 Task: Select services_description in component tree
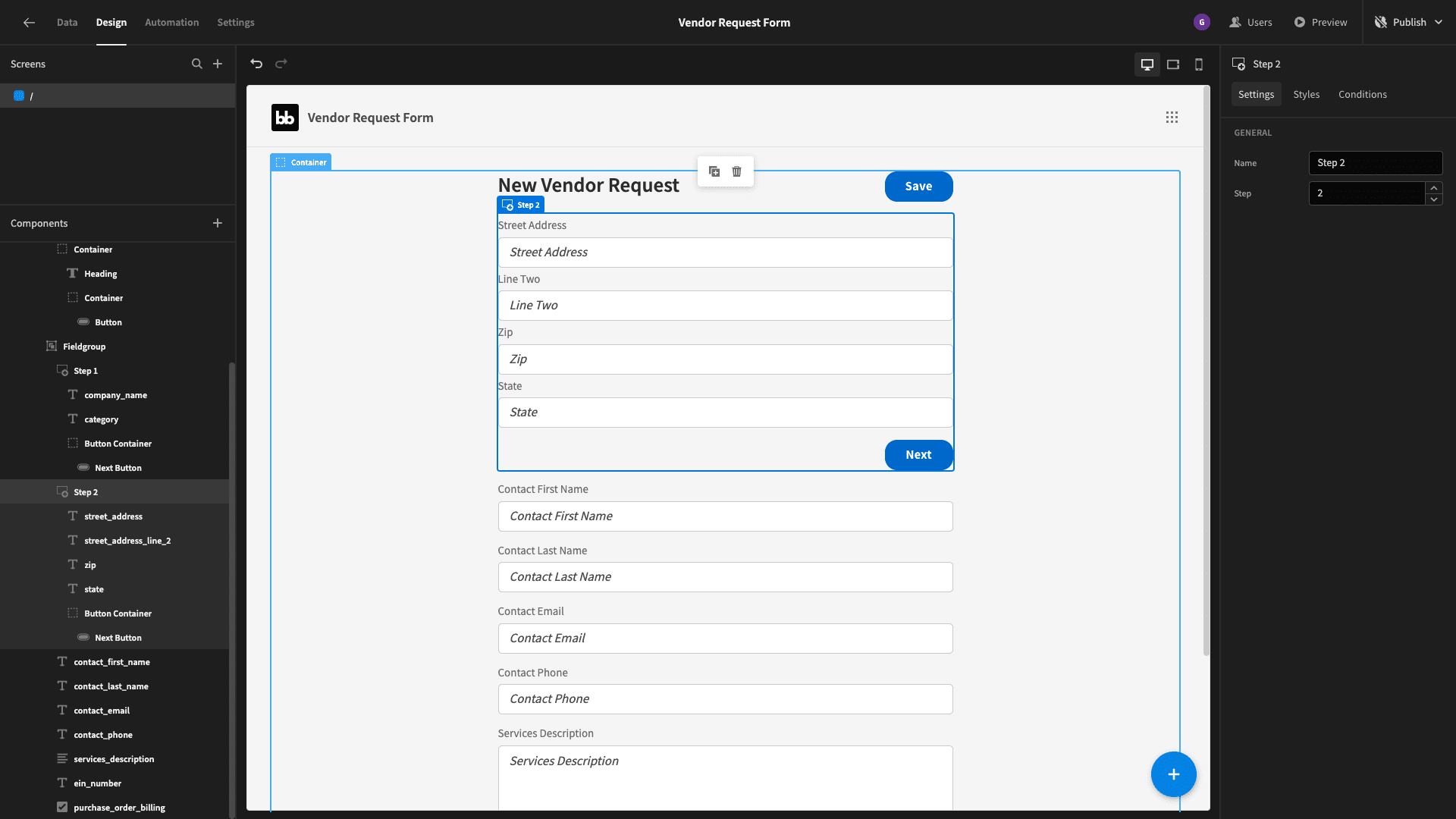tap(115, 759)
